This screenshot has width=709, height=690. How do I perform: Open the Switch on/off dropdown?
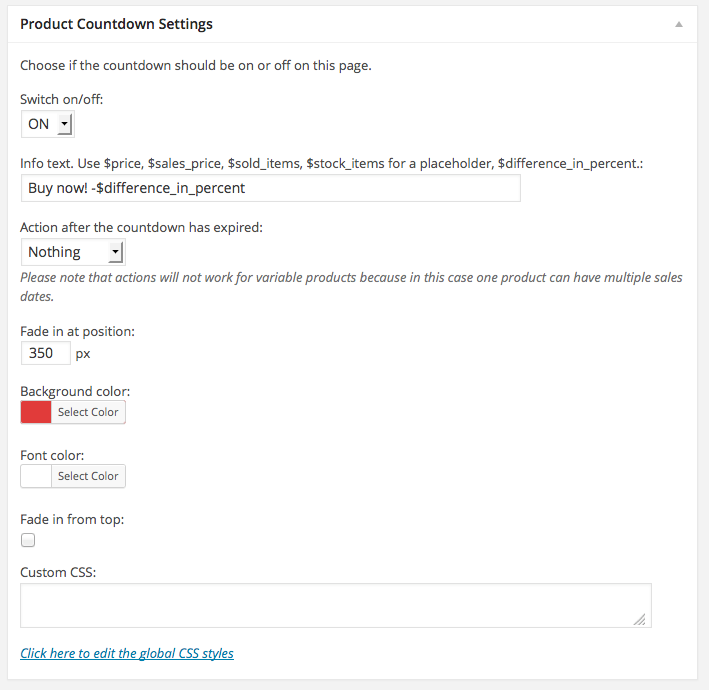(48, 124)
